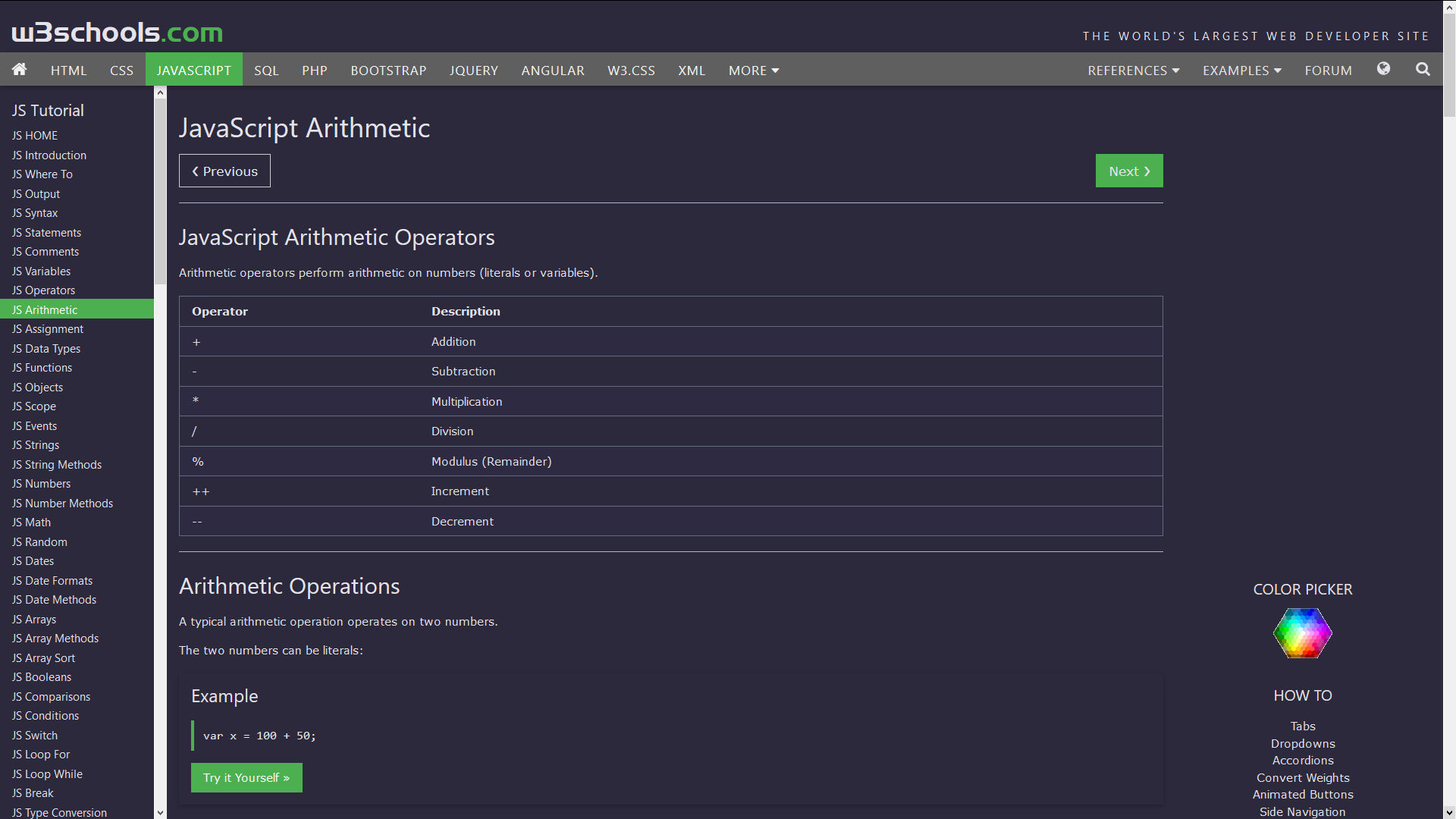Image resolution: width=1456 pixels, height=819 pixels.
Task: Click the Previous button's left chevron arrow
Action: (196, 171)
